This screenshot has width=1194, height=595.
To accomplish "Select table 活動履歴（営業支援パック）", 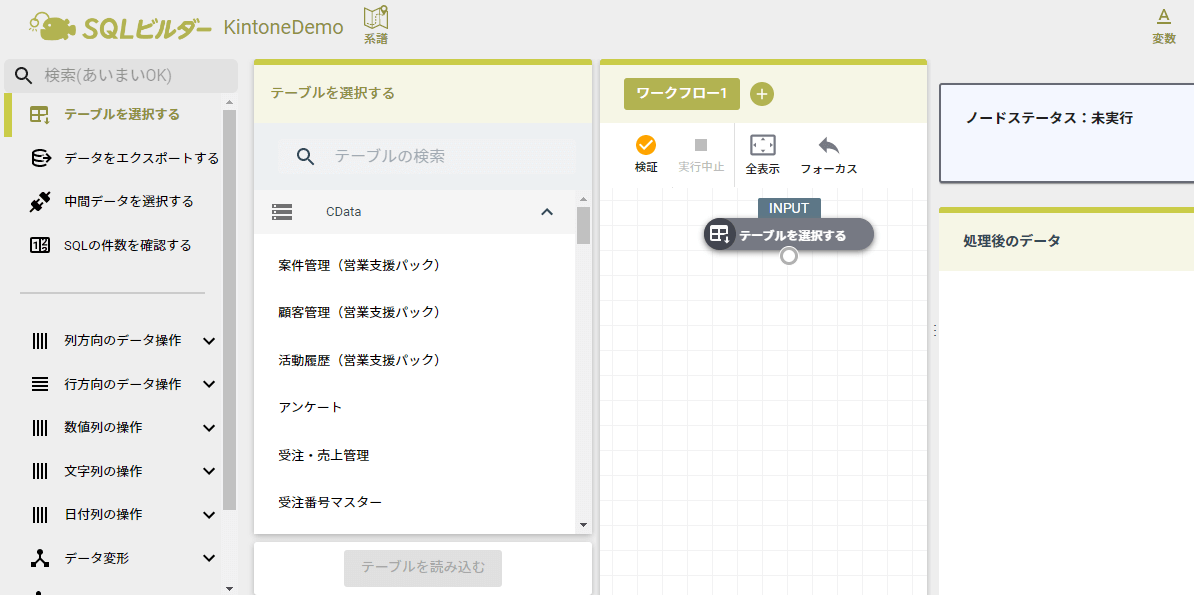I will pos(415,360).
